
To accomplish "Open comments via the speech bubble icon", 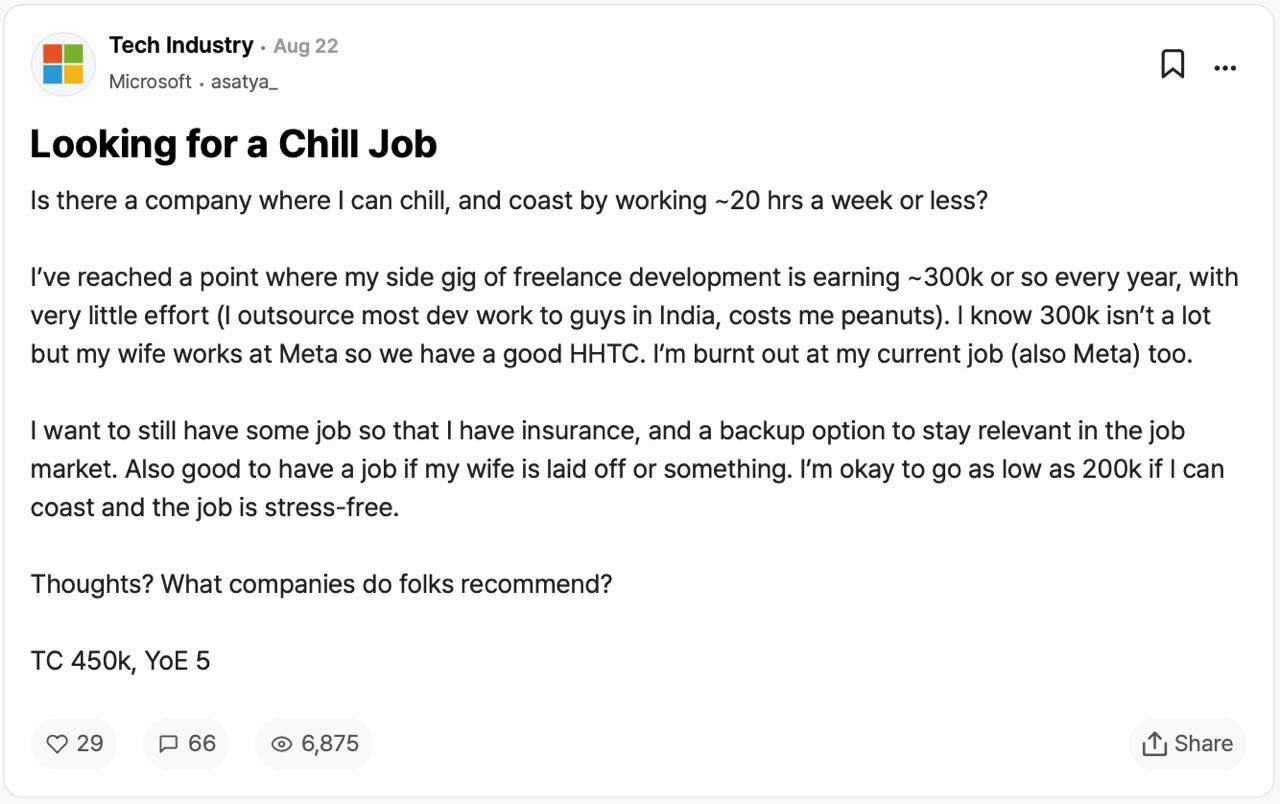I will 169,744.
